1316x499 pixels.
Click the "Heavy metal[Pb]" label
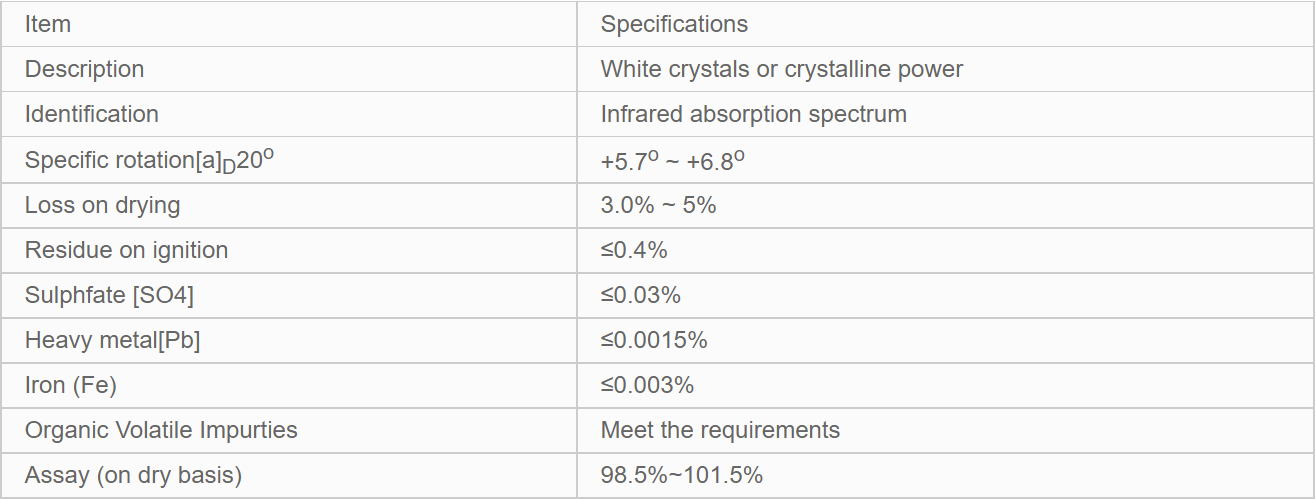pos(112,340)
